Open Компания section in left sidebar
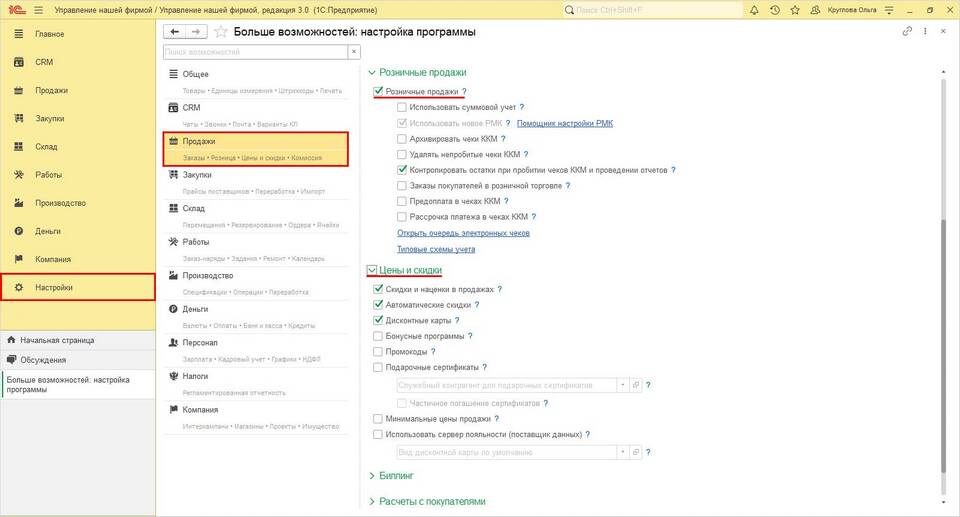The height and width of the screenshot is (517, 960). pyautogui.click(x=77, y=260)
